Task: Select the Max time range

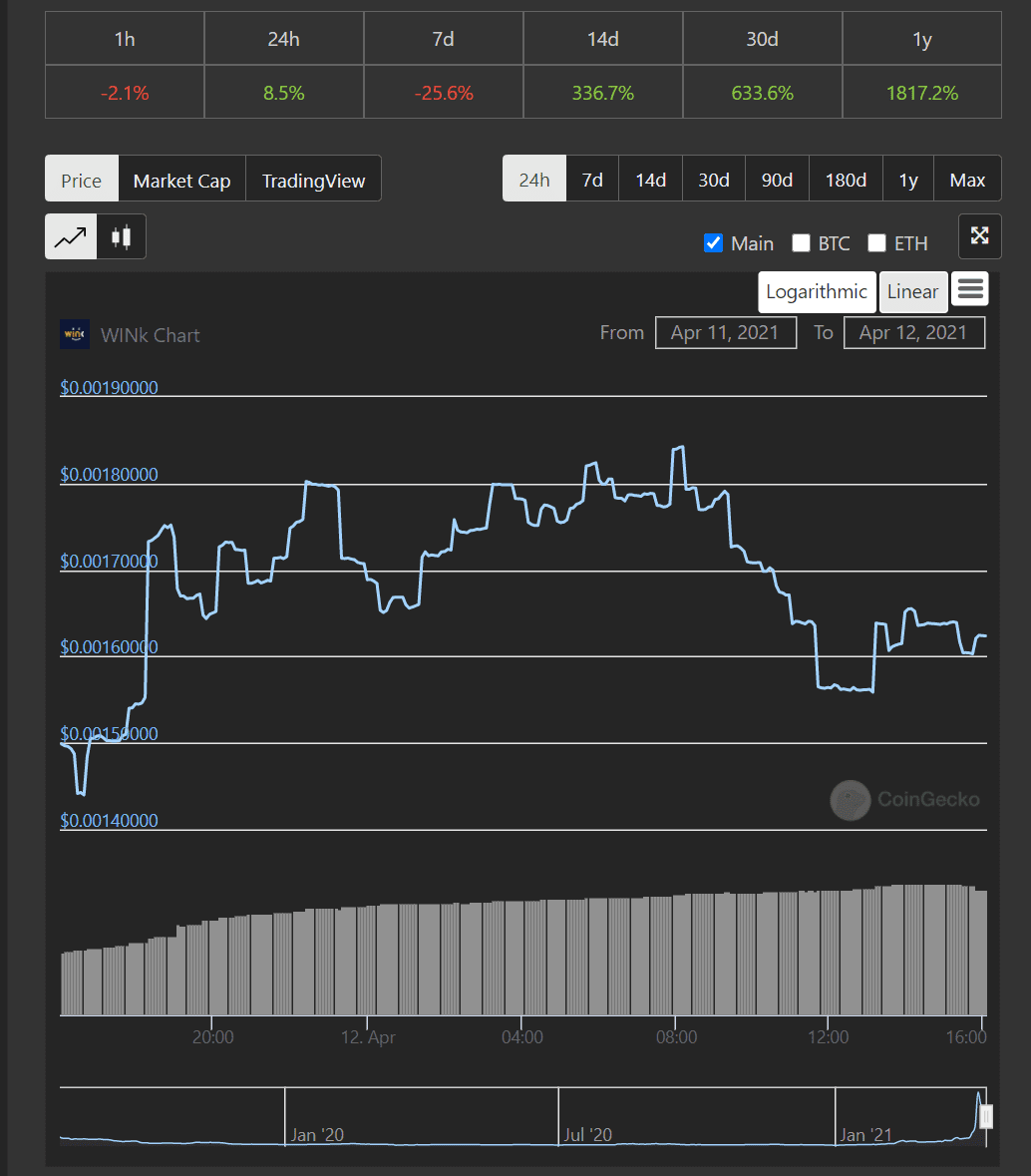Action: (967, 180)
